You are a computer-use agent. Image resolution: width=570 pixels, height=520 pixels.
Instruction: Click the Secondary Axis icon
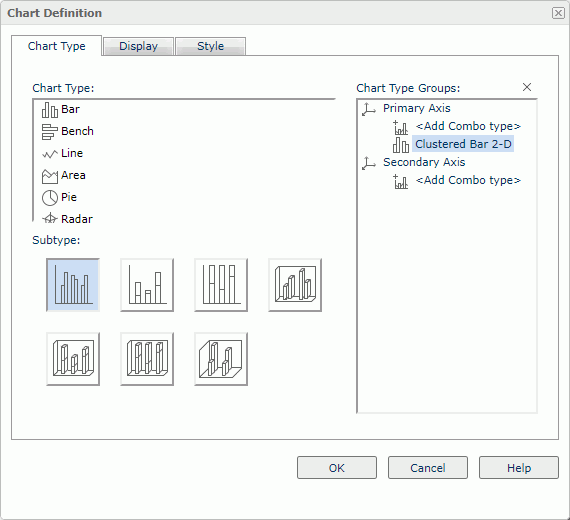[x=369, y=163]
